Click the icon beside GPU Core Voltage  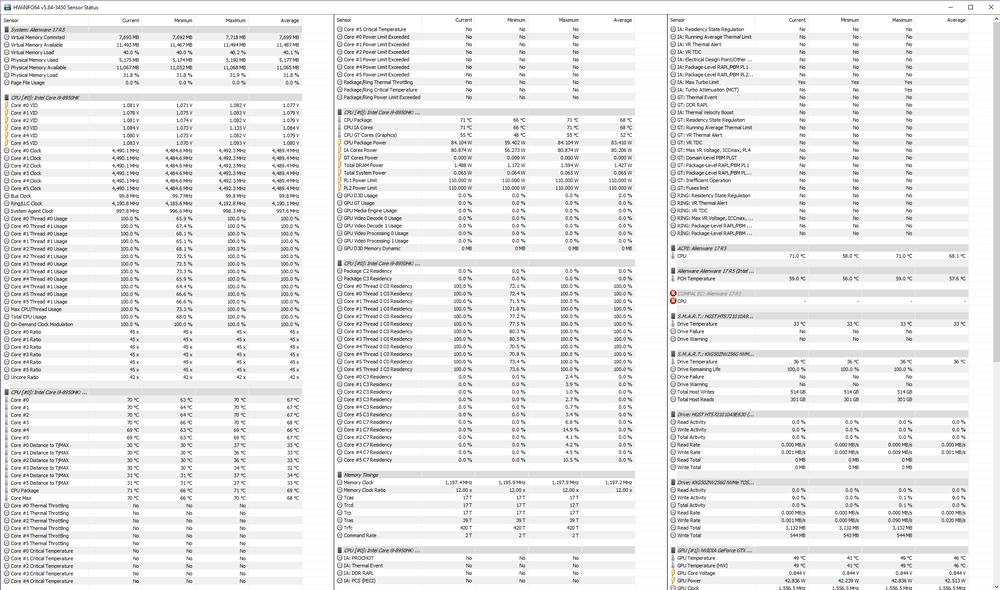[672, 573]
